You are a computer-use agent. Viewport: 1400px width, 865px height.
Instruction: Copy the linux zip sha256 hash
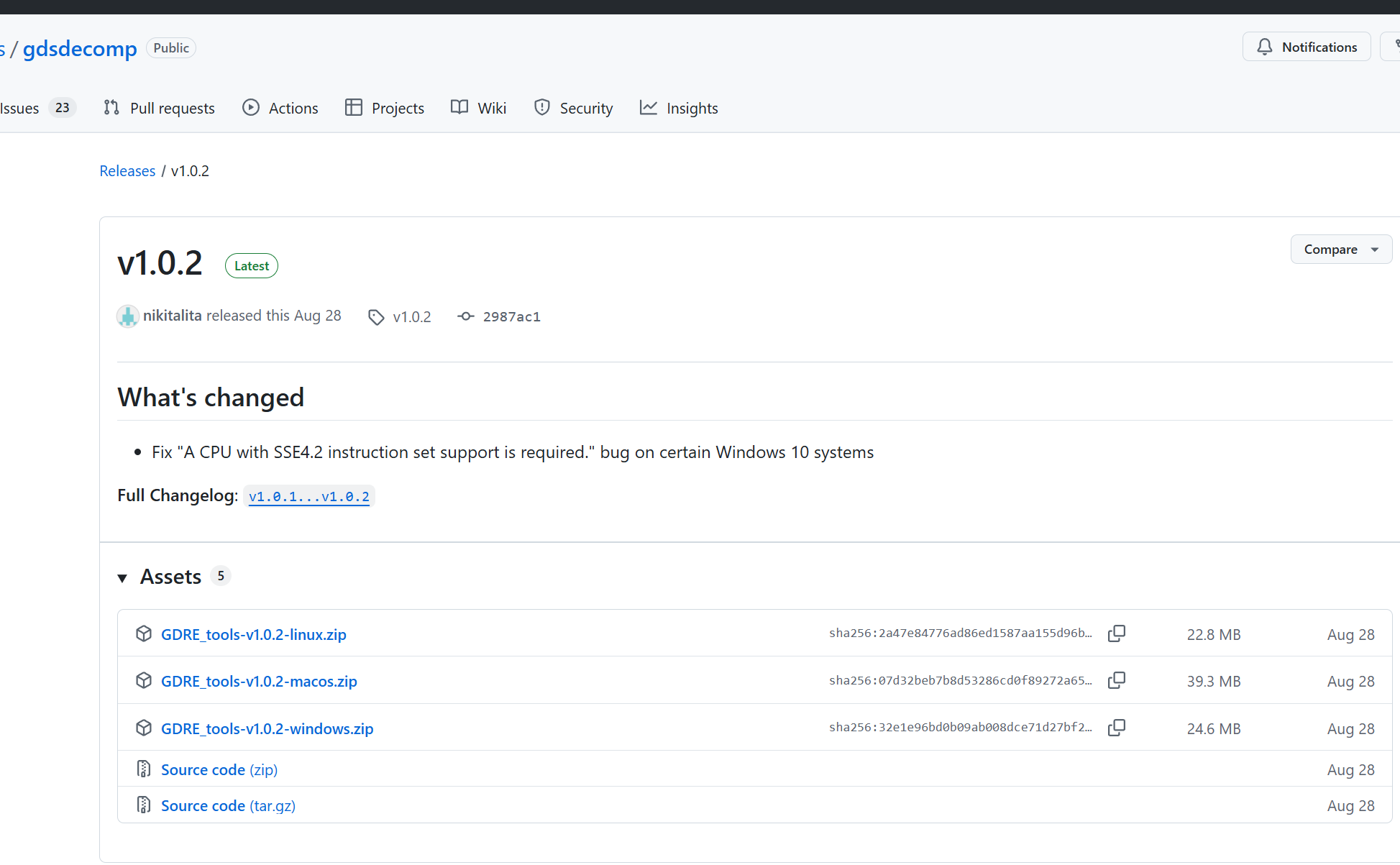coord(1116,633)
